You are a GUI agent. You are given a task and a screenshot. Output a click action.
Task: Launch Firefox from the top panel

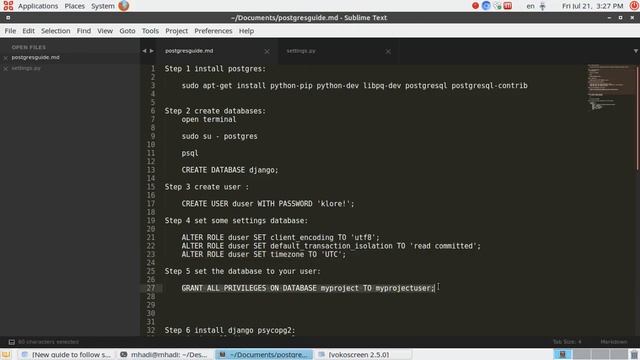click(x=124, y=6)
